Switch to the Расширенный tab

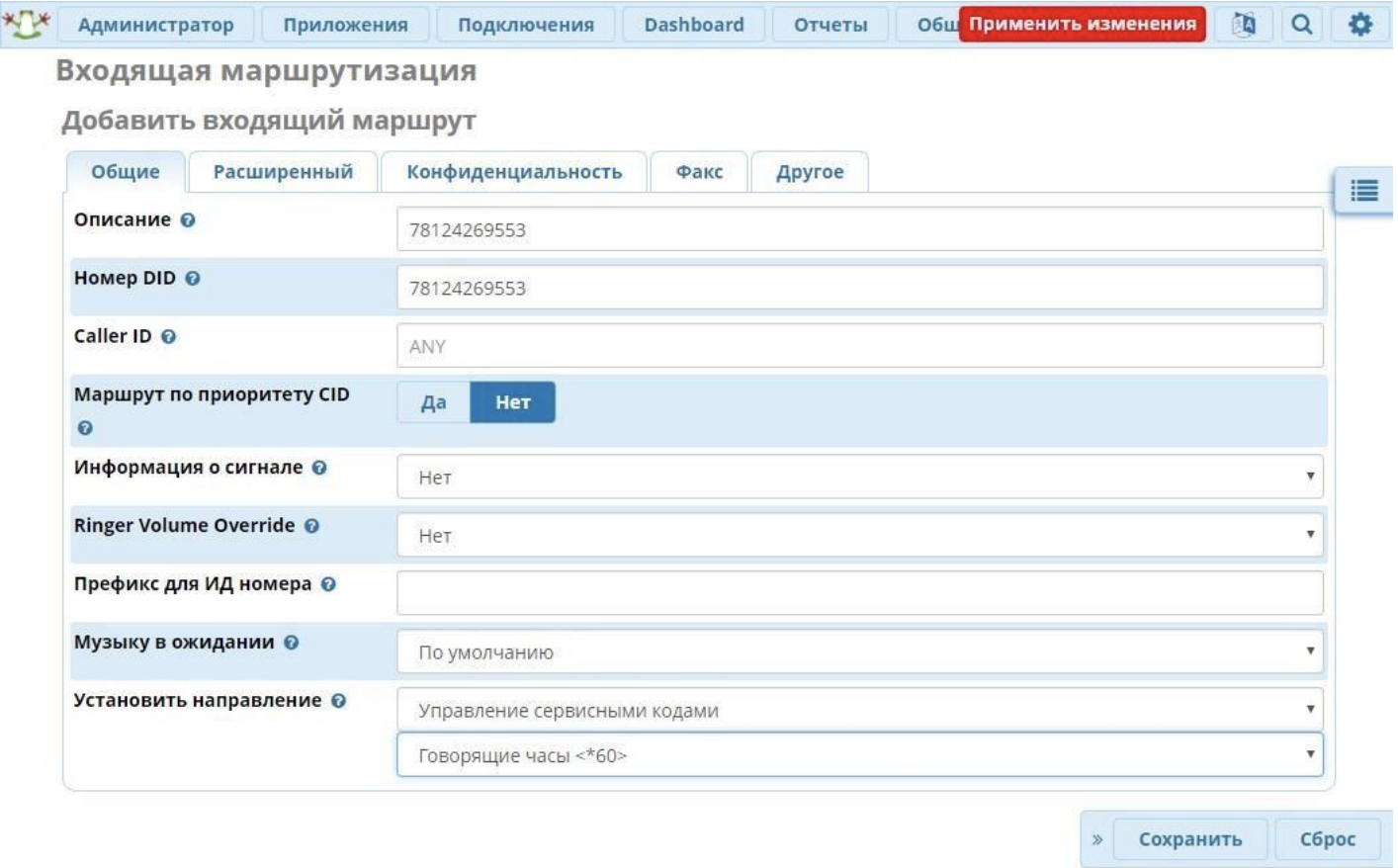[283, 172]
